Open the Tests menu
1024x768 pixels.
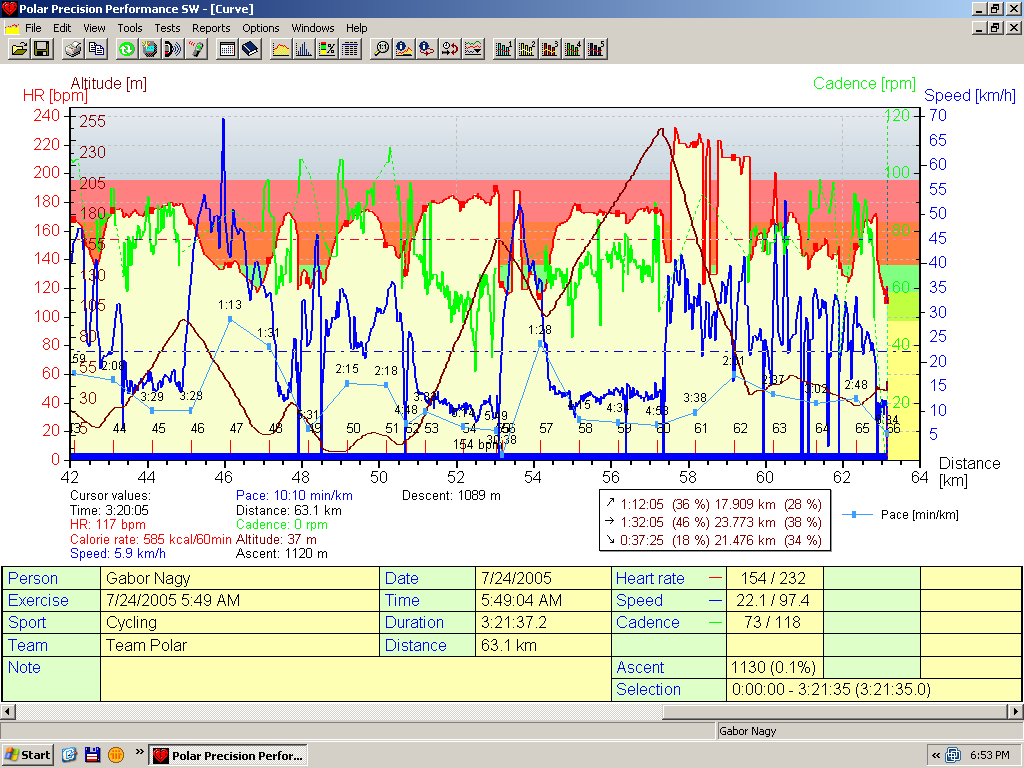[167, 28]
